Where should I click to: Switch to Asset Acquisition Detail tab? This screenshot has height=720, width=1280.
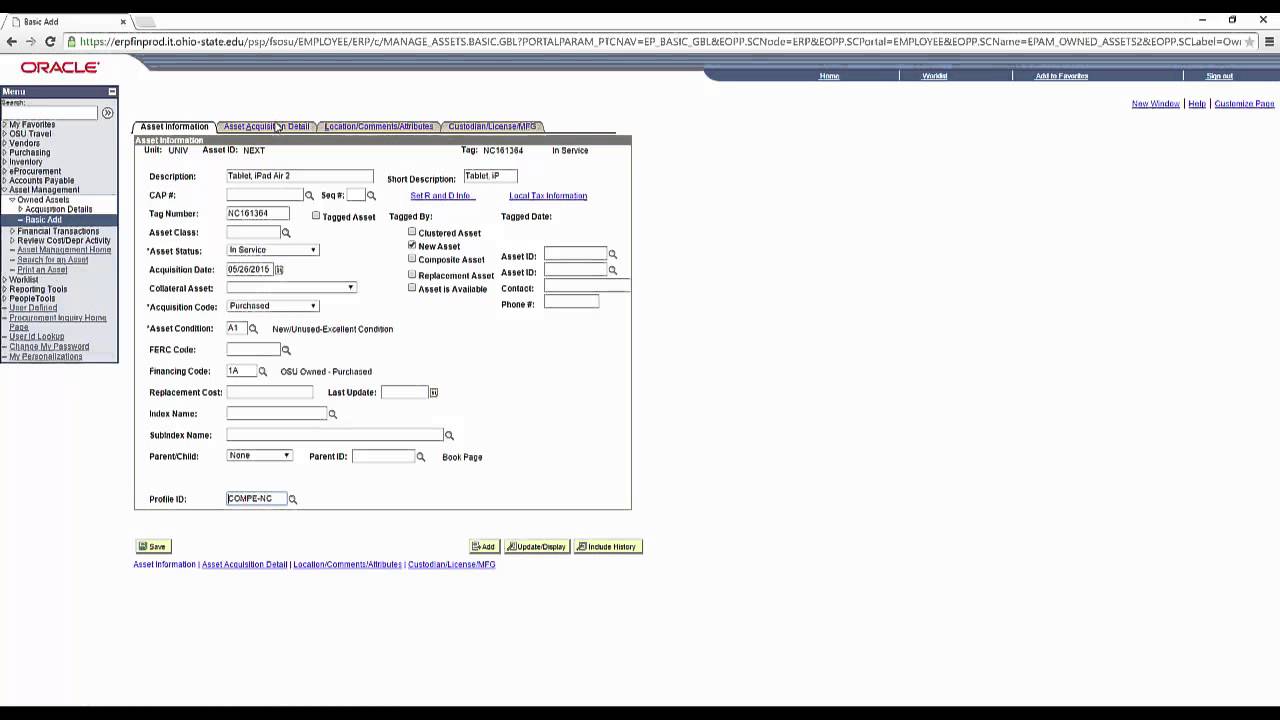click(x=266, y=126)
